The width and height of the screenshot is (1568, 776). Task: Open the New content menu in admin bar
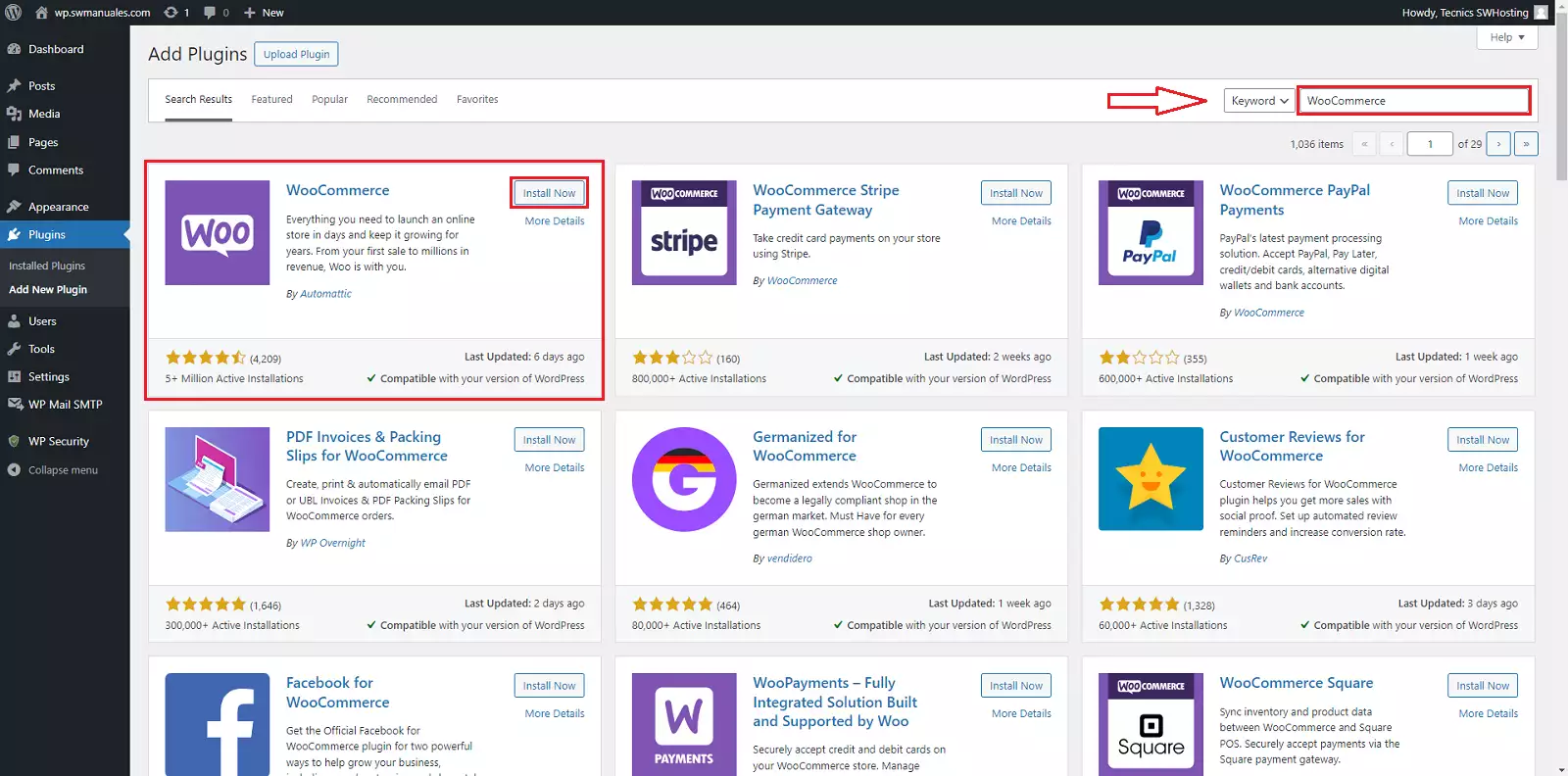coord(264,13)
